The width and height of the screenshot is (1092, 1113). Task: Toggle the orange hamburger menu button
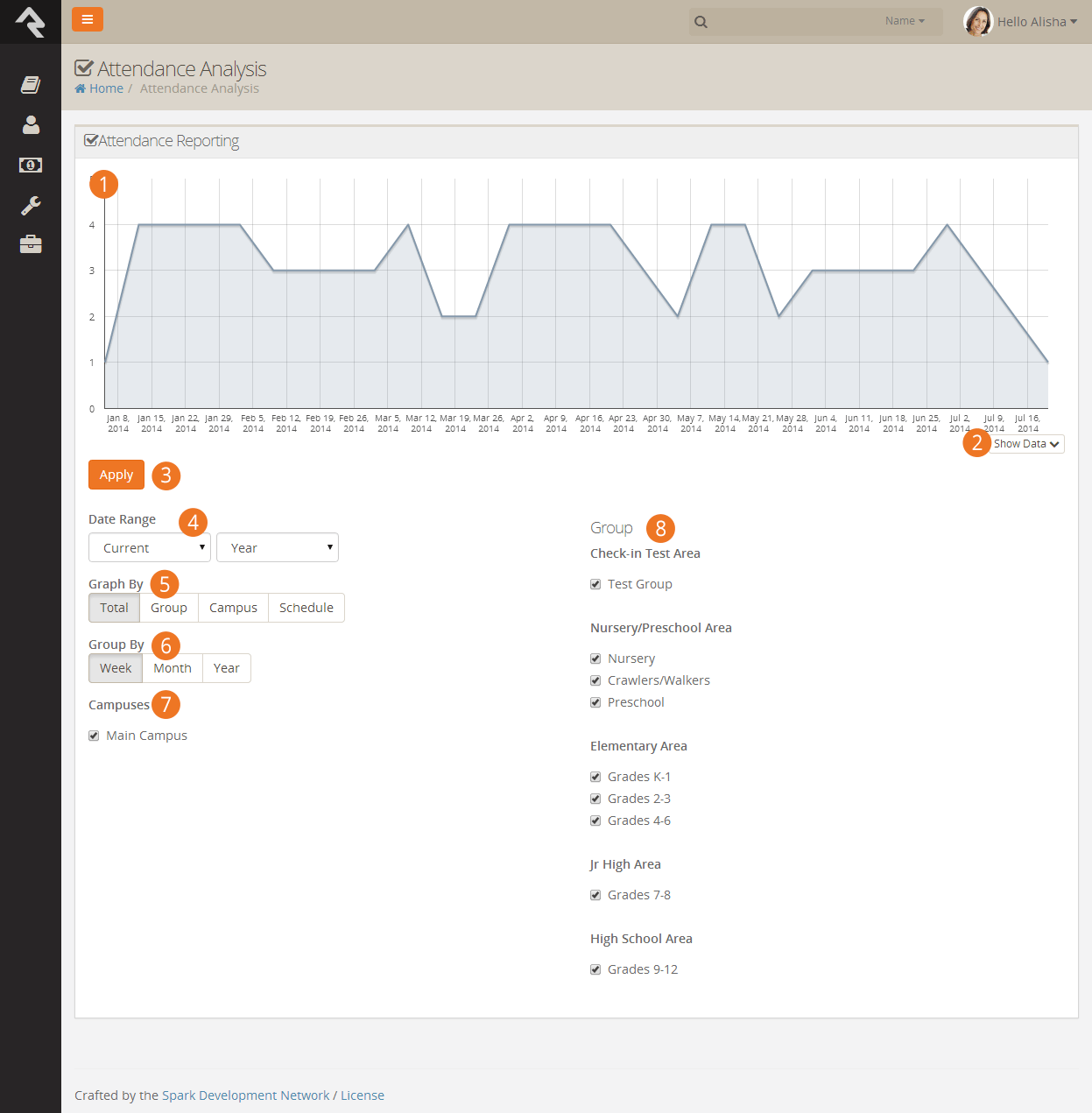point(88,19)
